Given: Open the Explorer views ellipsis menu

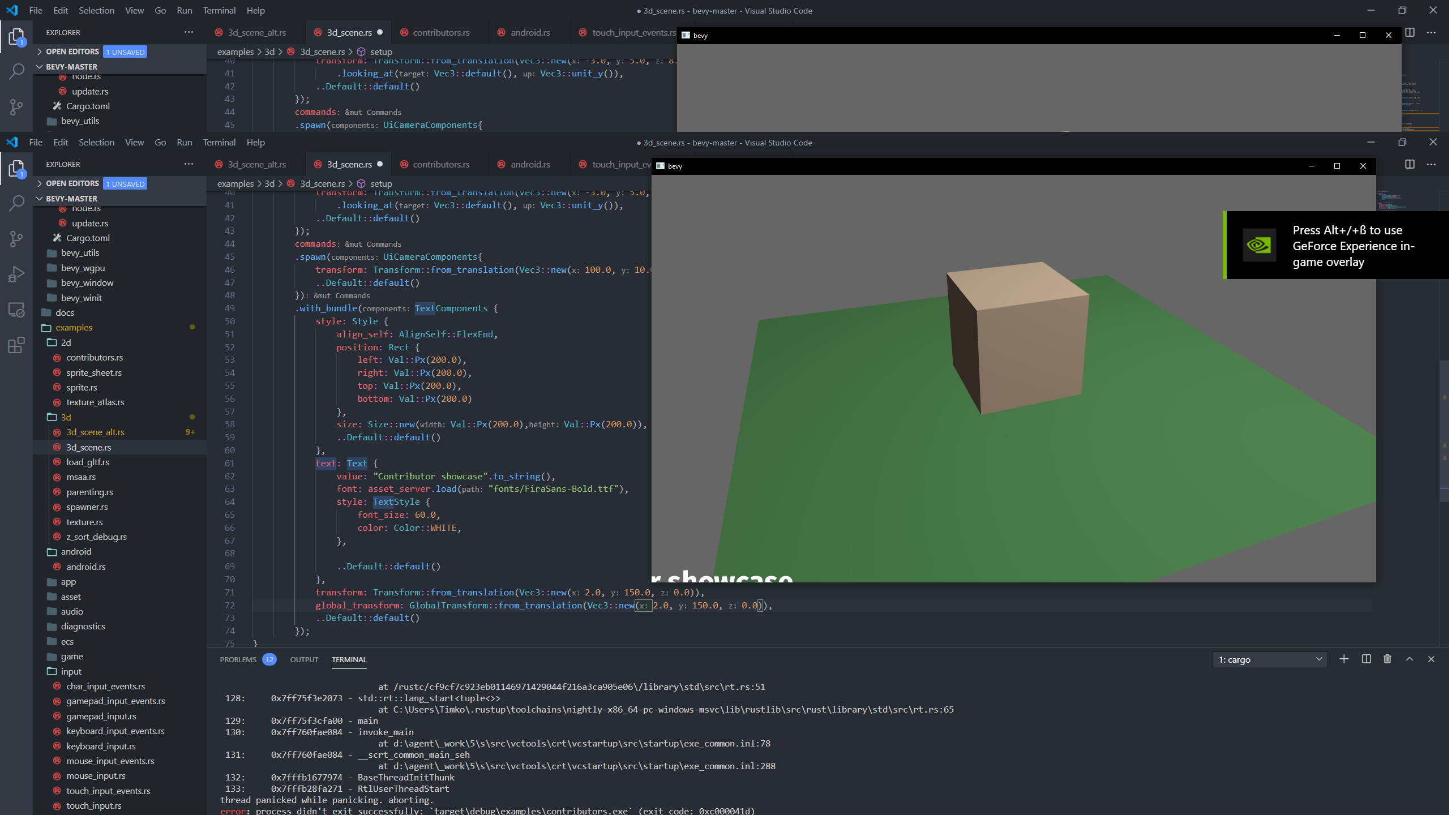Looking at the screenshot, I should pyautogui.click(x=187, y=164).
